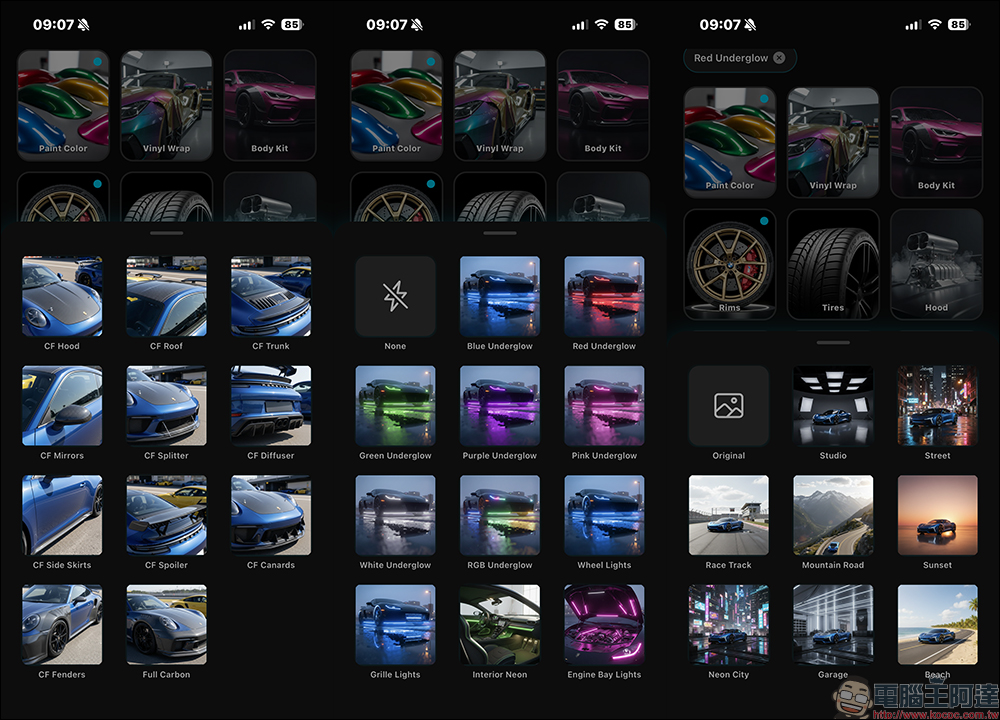Apply the Full Carbon option
1000x720 pixels.
pyautogui.click(x=166, y=624)
